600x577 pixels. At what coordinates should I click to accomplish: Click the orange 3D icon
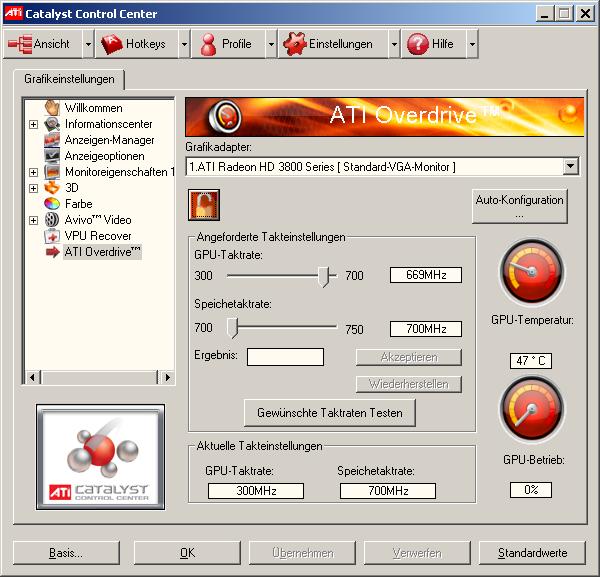pos(52,187)
